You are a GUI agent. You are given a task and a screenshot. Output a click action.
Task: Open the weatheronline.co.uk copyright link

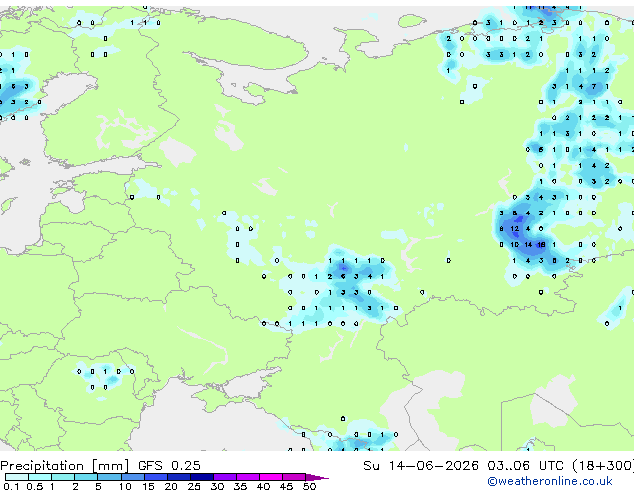click(x=550, y=481)
